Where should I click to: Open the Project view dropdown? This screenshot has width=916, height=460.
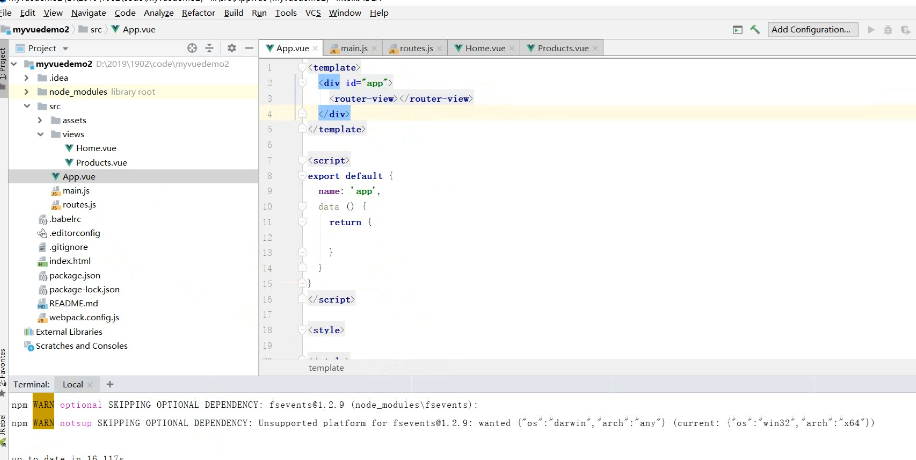point(65,49)
